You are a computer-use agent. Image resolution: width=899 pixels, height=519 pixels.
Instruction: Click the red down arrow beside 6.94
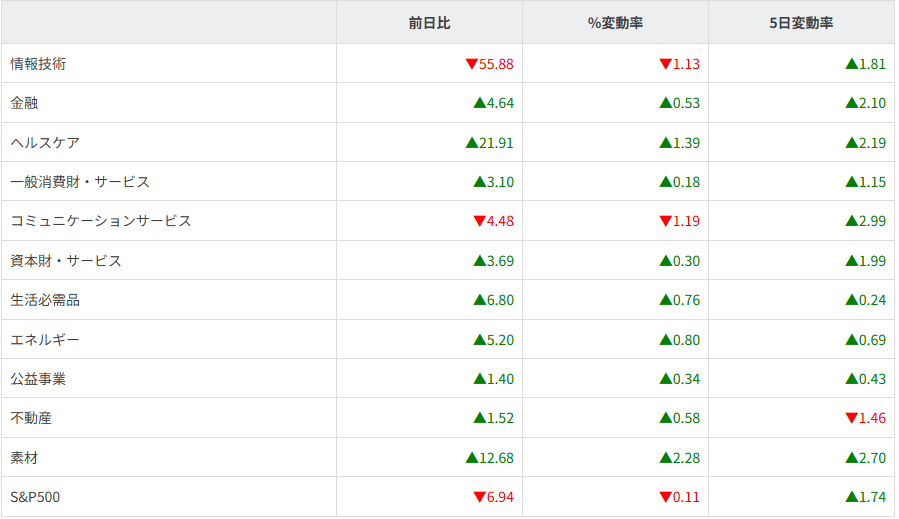[480, 497]
